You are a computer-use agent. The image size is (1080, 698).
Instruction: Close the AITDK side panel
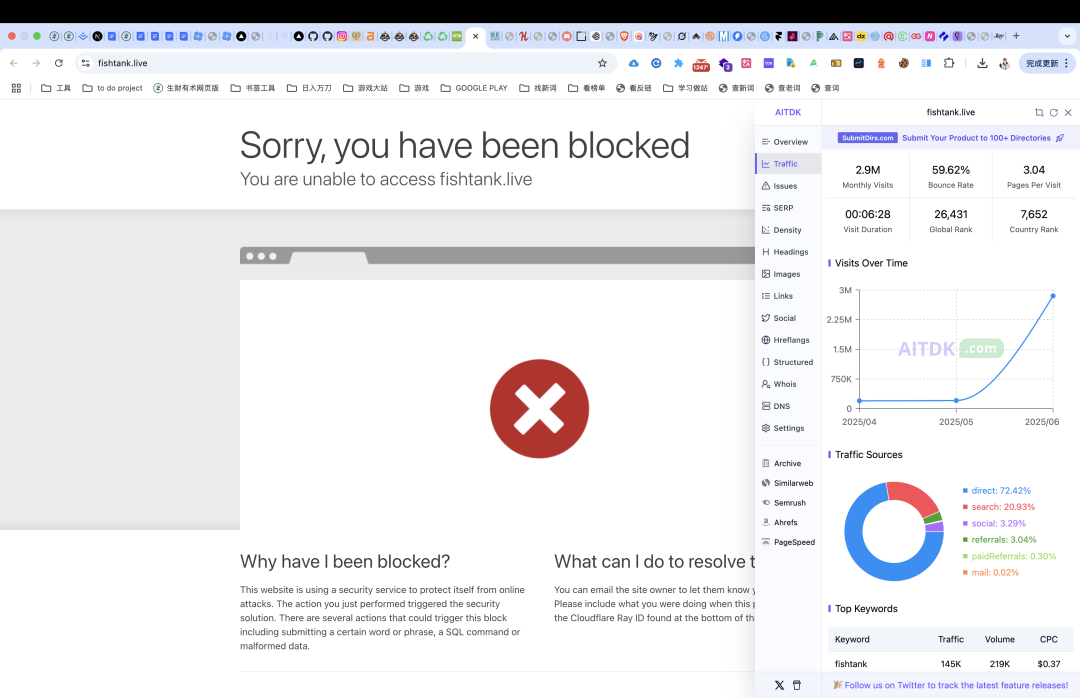click(x=1068, y=112)
